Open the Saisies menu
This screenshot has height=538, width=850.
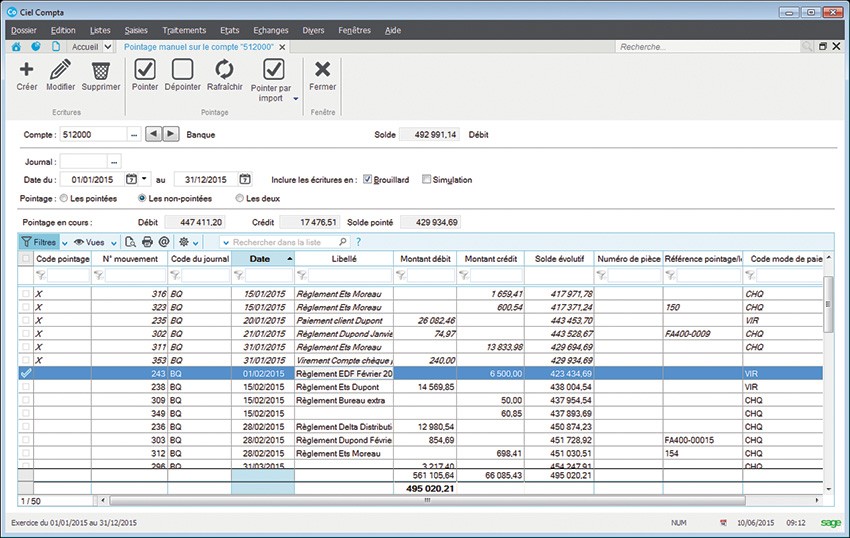(x=136, y=30)
